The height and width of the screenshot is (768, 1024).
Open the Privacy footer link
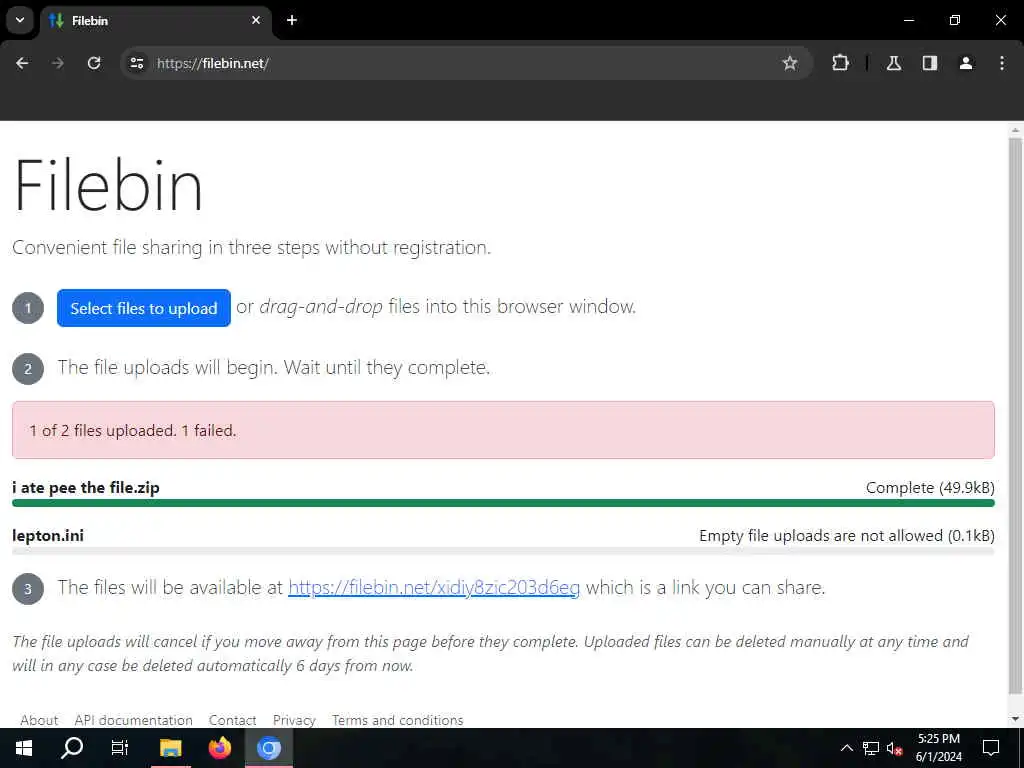click(x=294, y=720)
